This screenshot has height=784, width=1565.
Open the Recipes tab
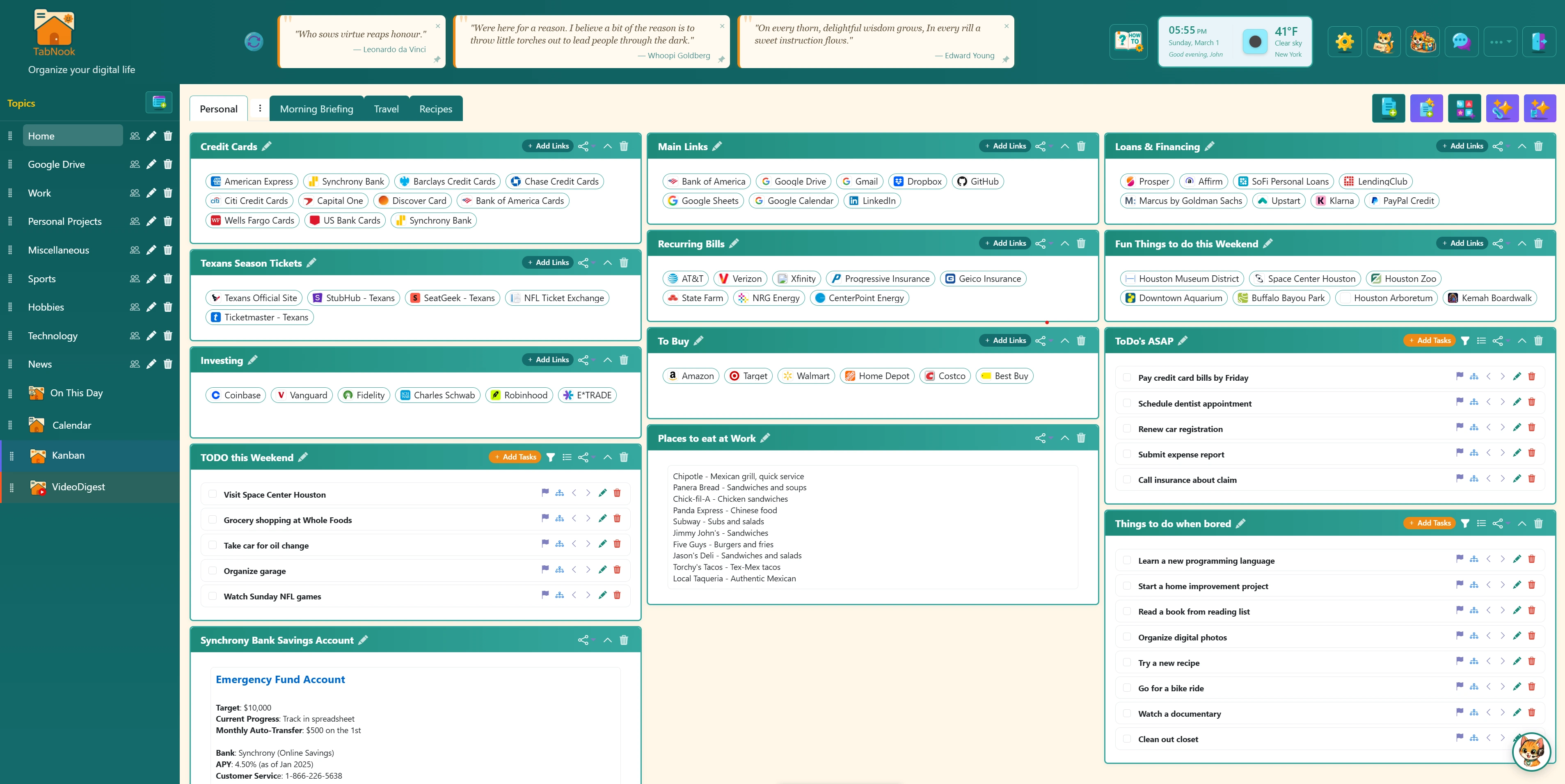pyautogui.click(x=435, y=109)
